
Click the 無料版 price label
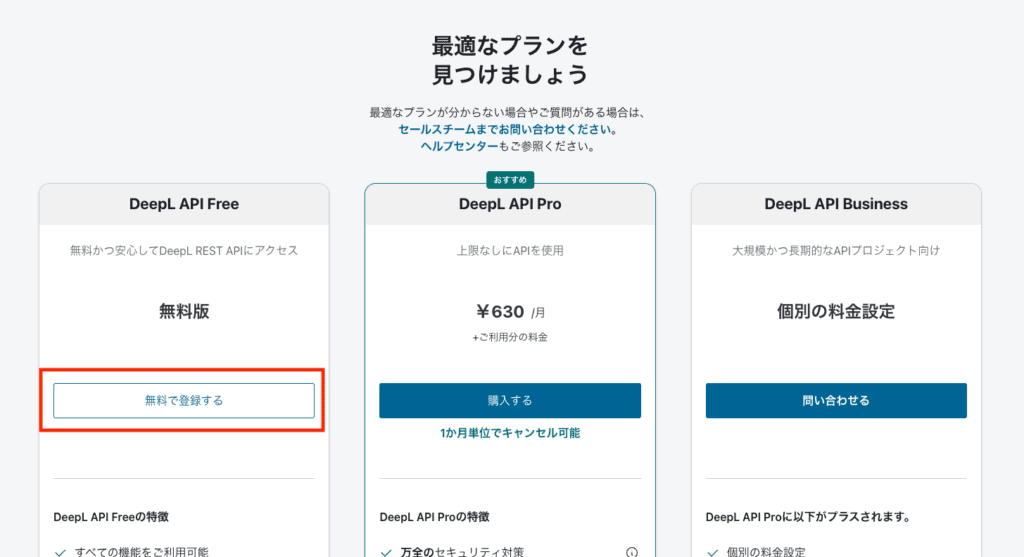point(184,312)
